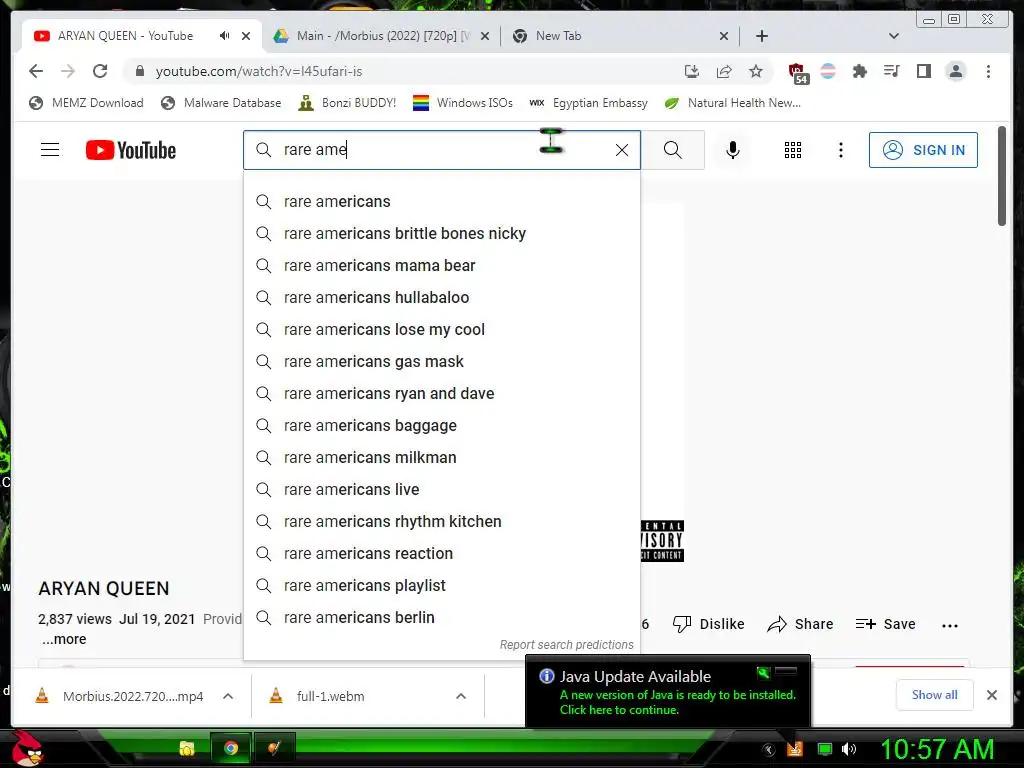Expand options for Morbius.2022.720....mp4 download
Image resolution: width=1024 pixels, height=768 pixels.
coord(228,696)
